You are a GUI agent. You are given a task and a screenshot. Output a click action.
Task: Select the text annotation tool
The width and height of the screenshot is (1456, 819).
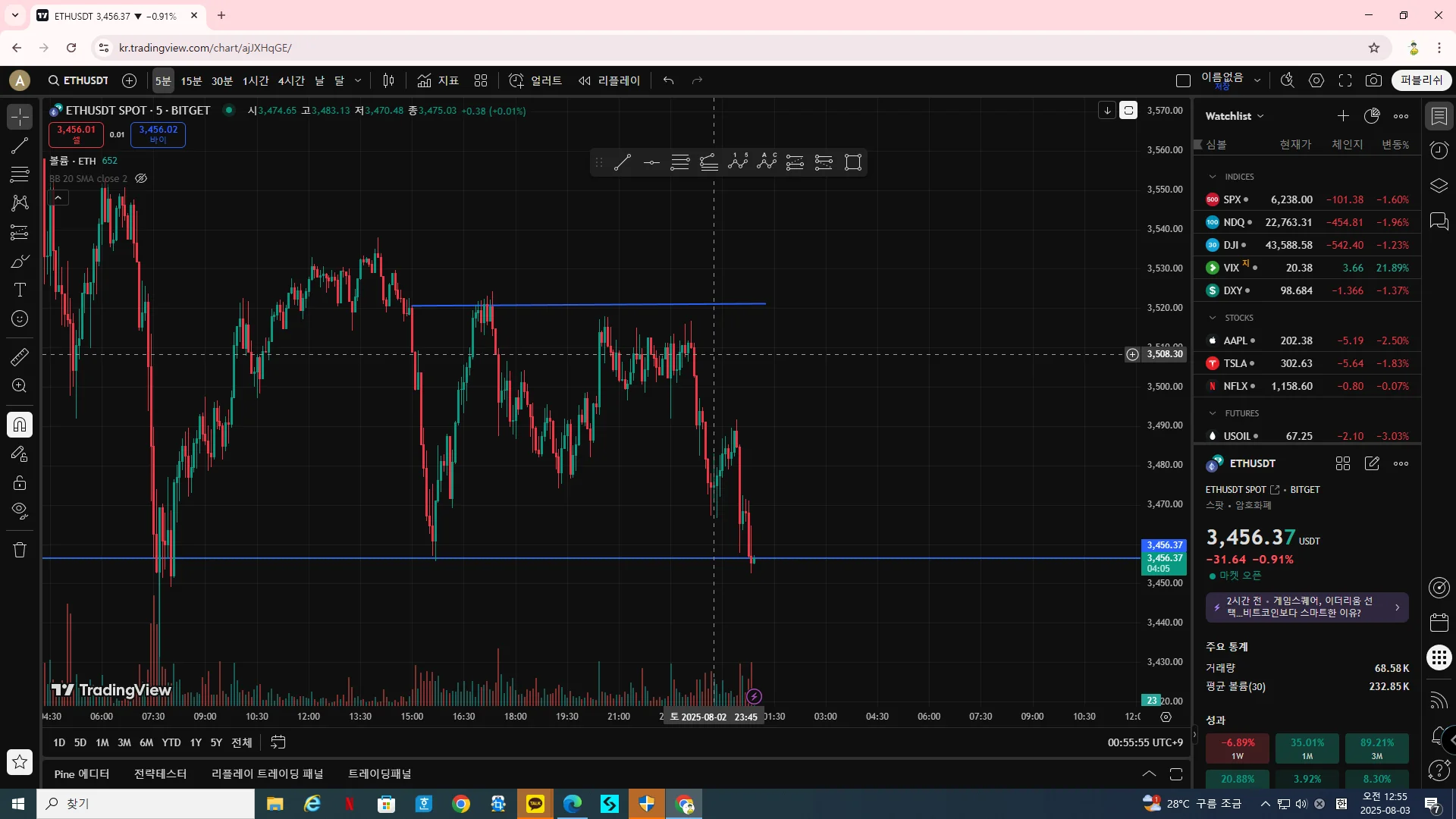20,290
